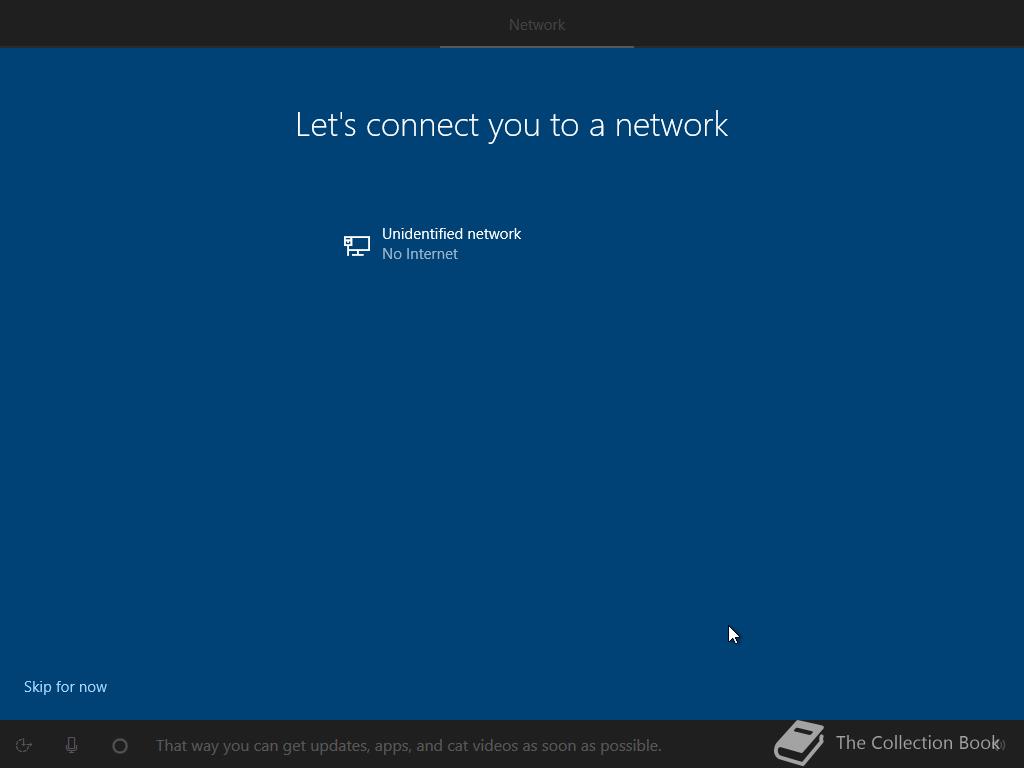The image size is (1024, 768).
Task: Click the Skip for now link
Action: click(x=65, y=686)
